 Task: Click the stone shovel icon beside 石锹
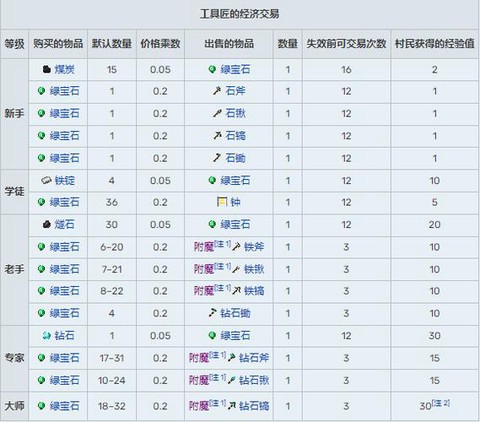click(217, 113)
